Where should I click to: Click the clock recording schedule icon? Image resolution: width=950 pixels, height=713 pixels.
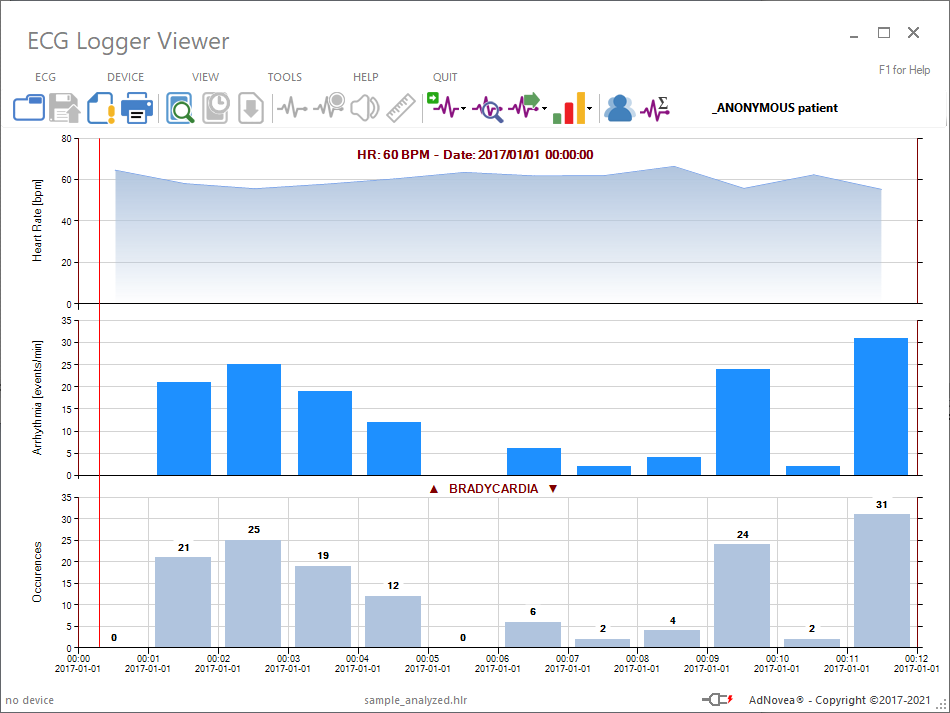216,108
